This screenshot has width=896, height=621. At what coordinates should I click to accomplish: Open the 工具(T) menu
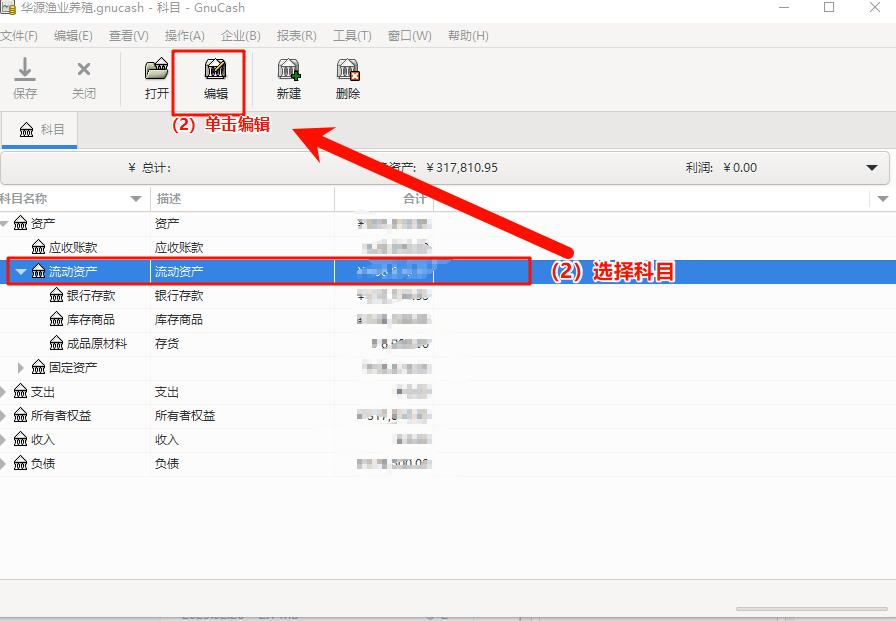click(x=352, y=36)
